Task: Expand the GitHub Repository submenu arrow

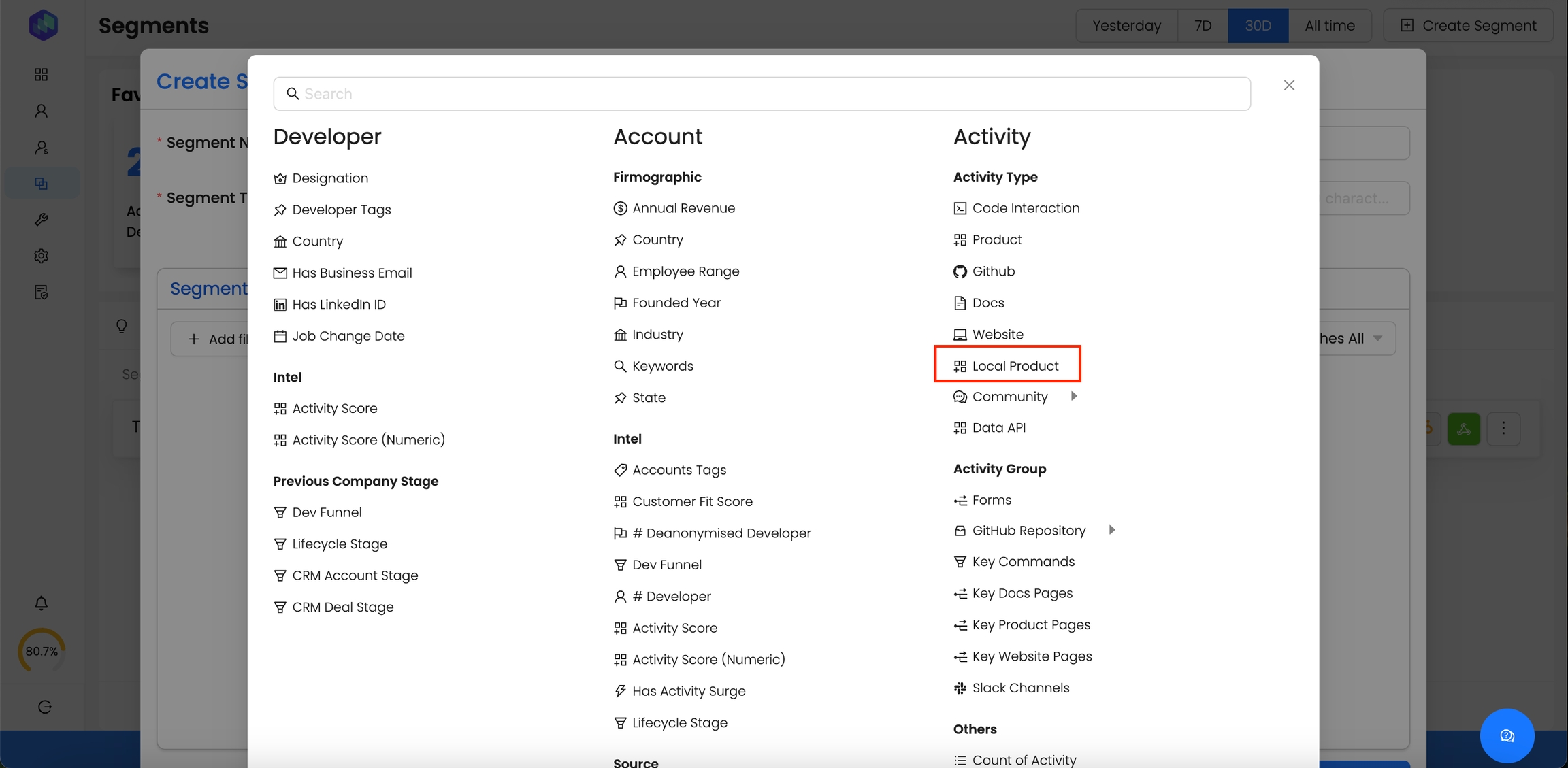Action: (1112, 530)
